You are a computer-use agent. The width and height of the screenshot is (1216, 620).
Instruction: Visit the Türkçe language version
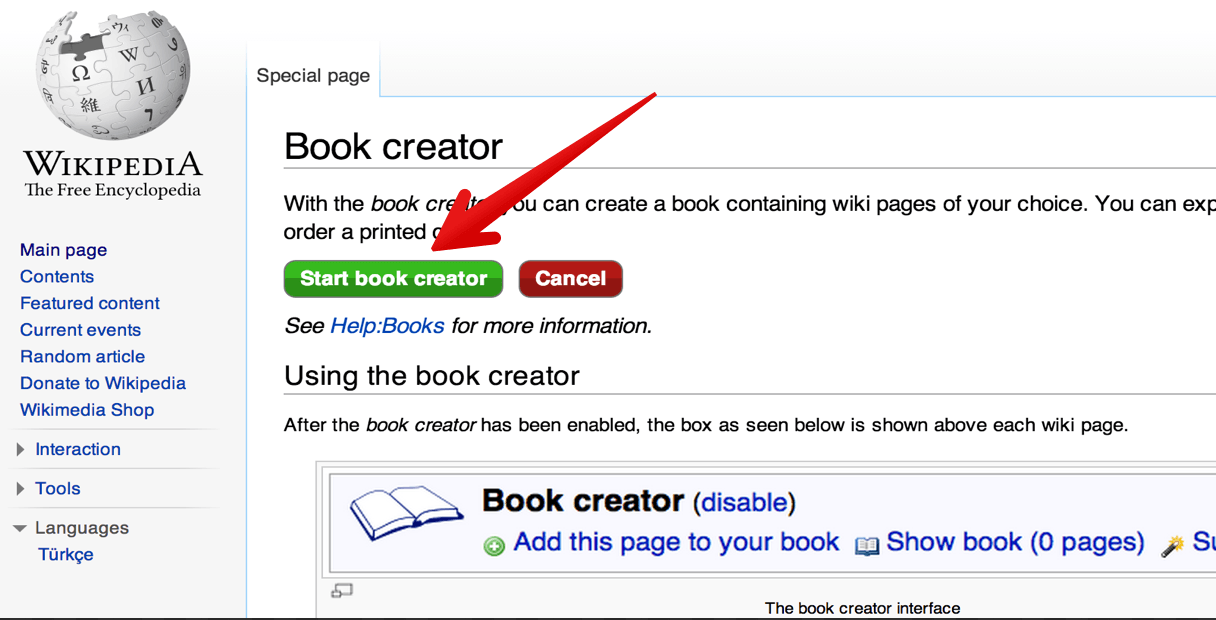point(65,554)
